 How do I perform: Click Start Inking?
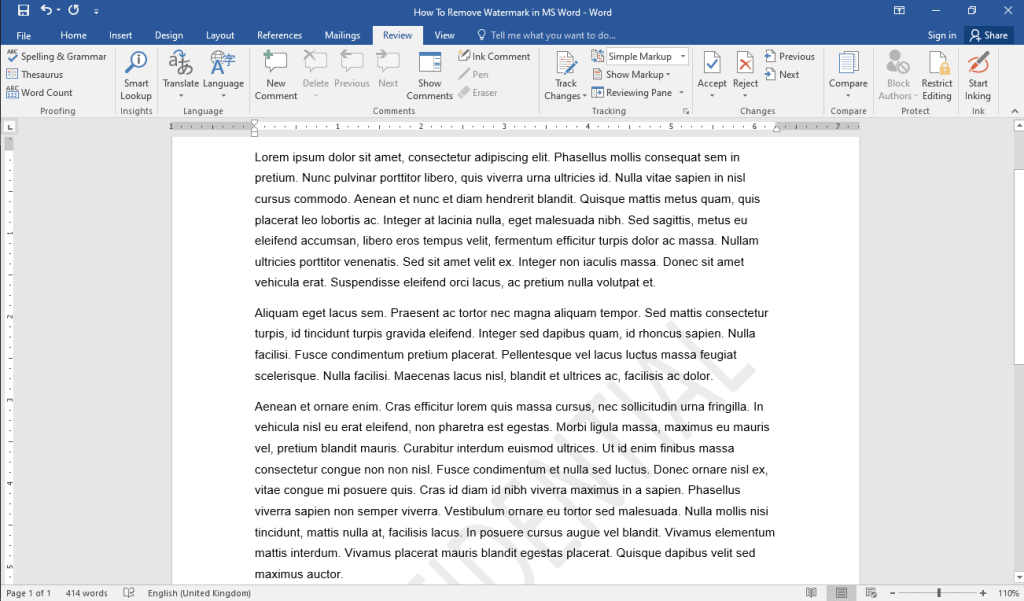click(x=978, y=76)
